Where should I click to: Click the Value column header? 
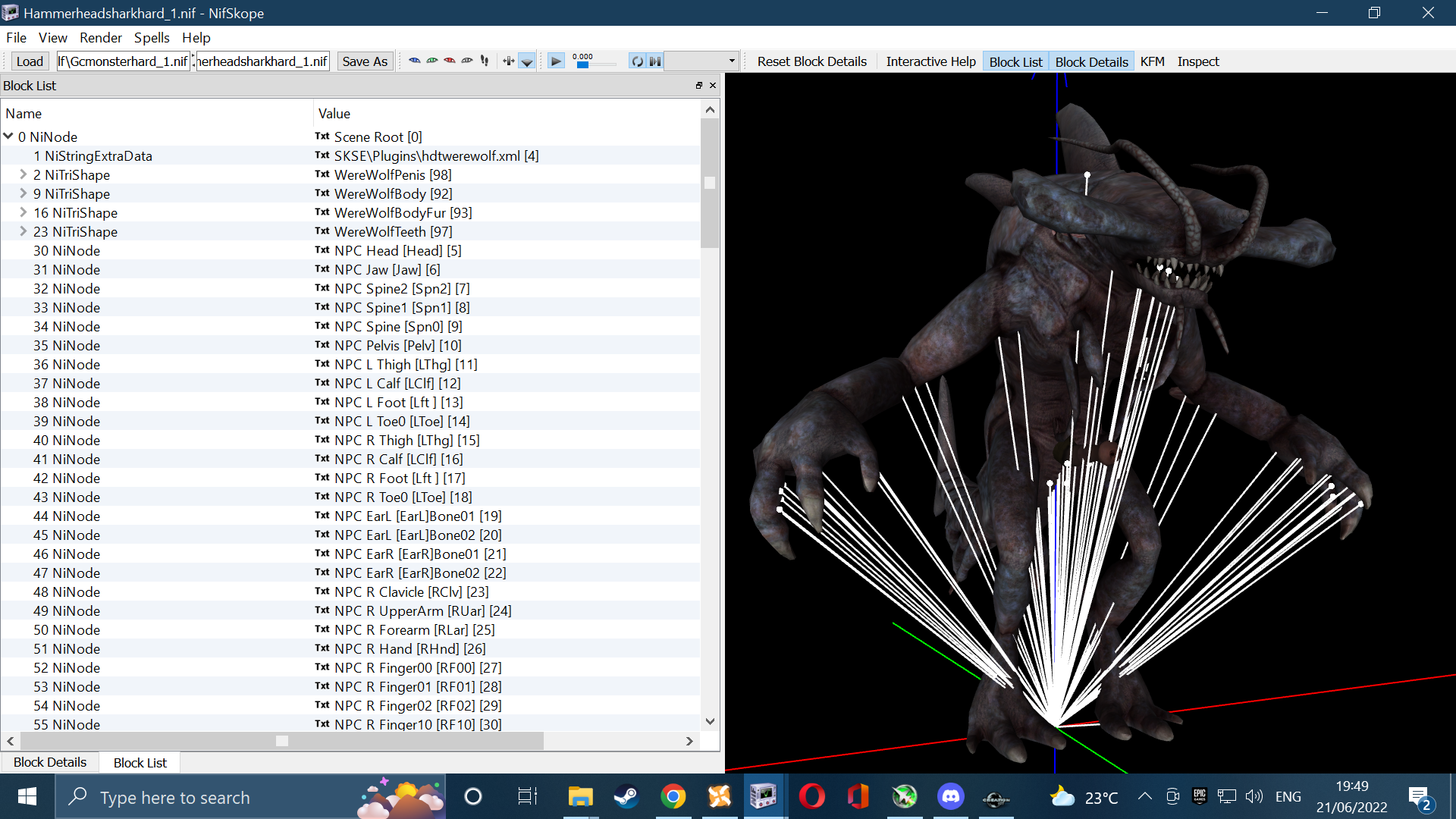(x=507, y=113)
